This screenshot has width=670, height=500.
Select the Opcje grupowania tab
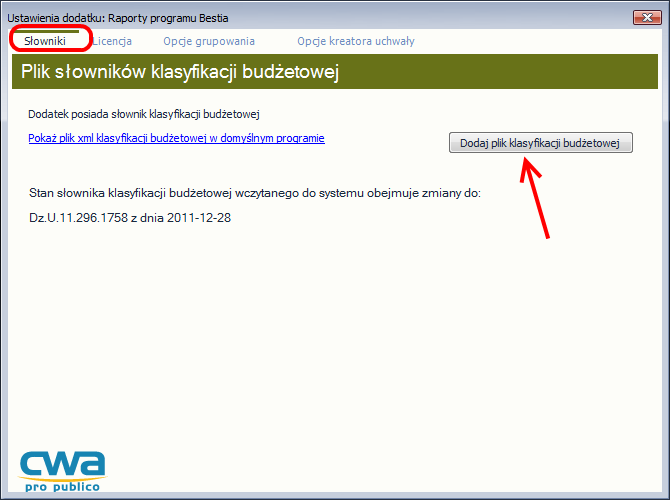pyautogui.click(x=209, y=41)
